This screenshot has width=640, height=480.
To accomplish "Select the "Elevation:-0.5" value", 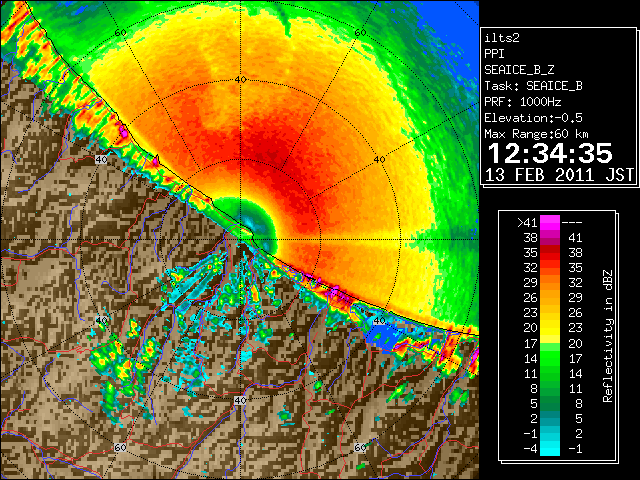I will [533, 118].
